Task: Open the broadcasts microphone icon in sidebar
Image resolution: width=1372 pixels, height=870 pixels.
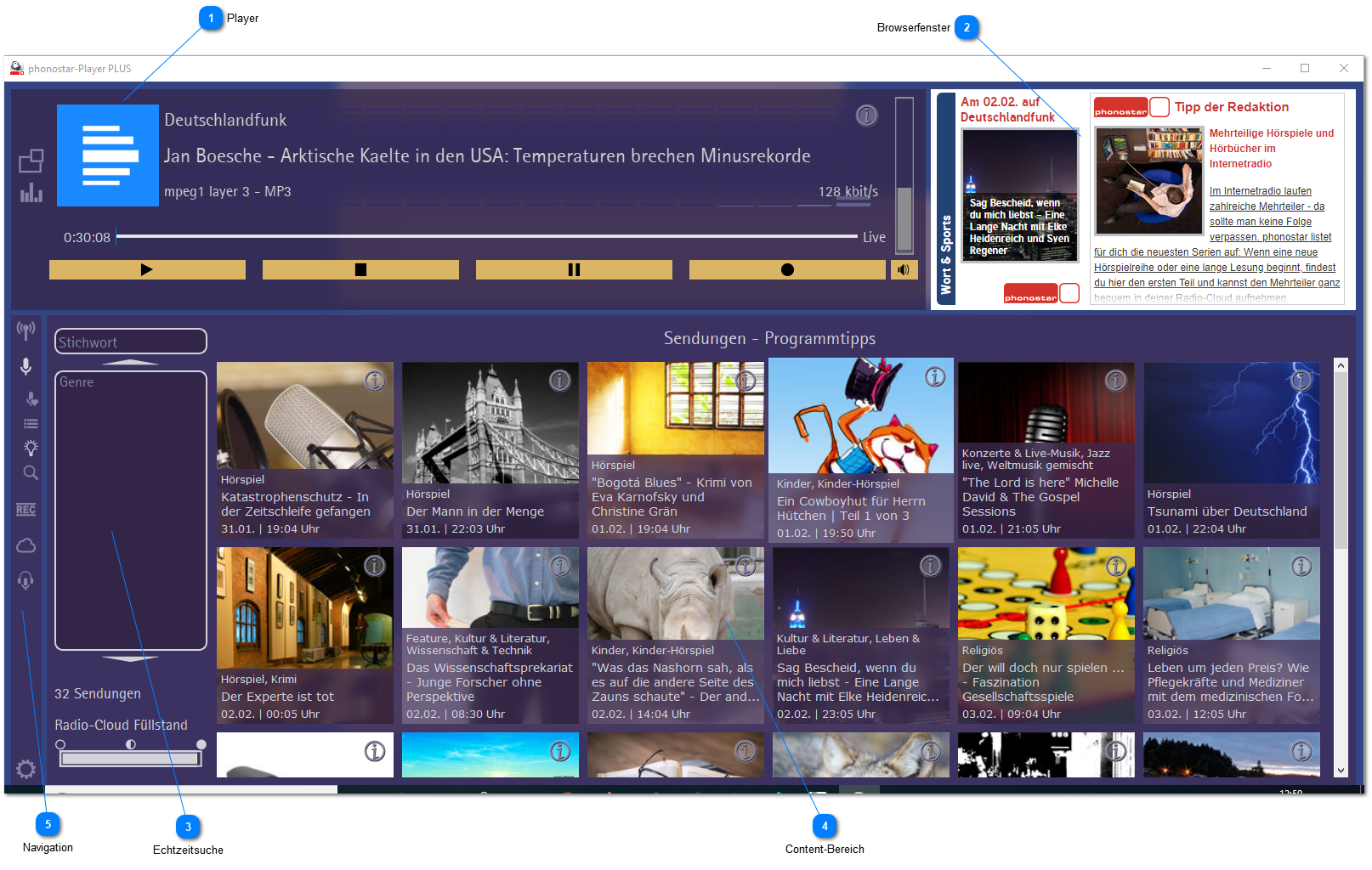Action: click(26, 366)
